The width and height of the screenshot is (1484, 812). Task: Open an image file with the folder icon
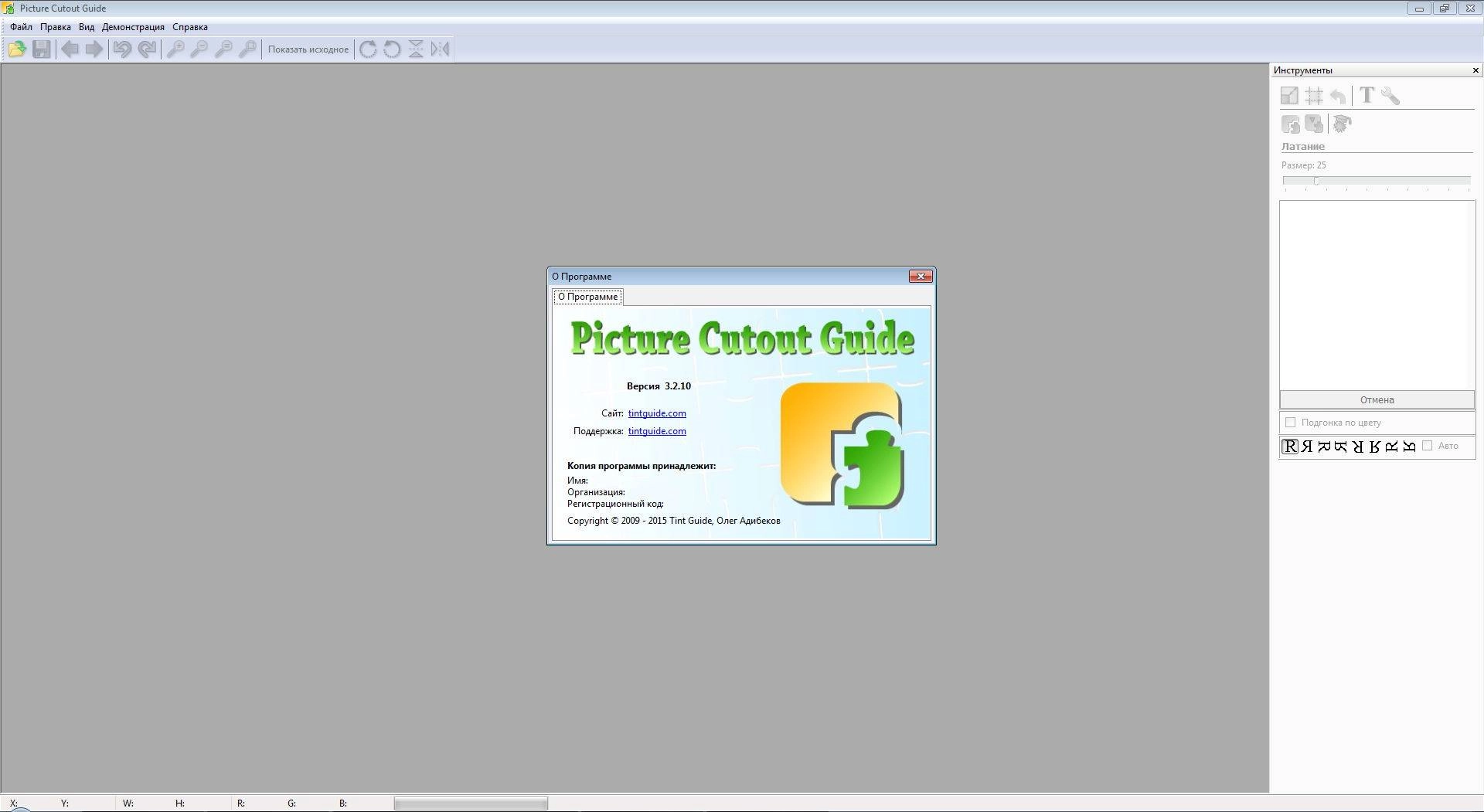click(17, 49)
